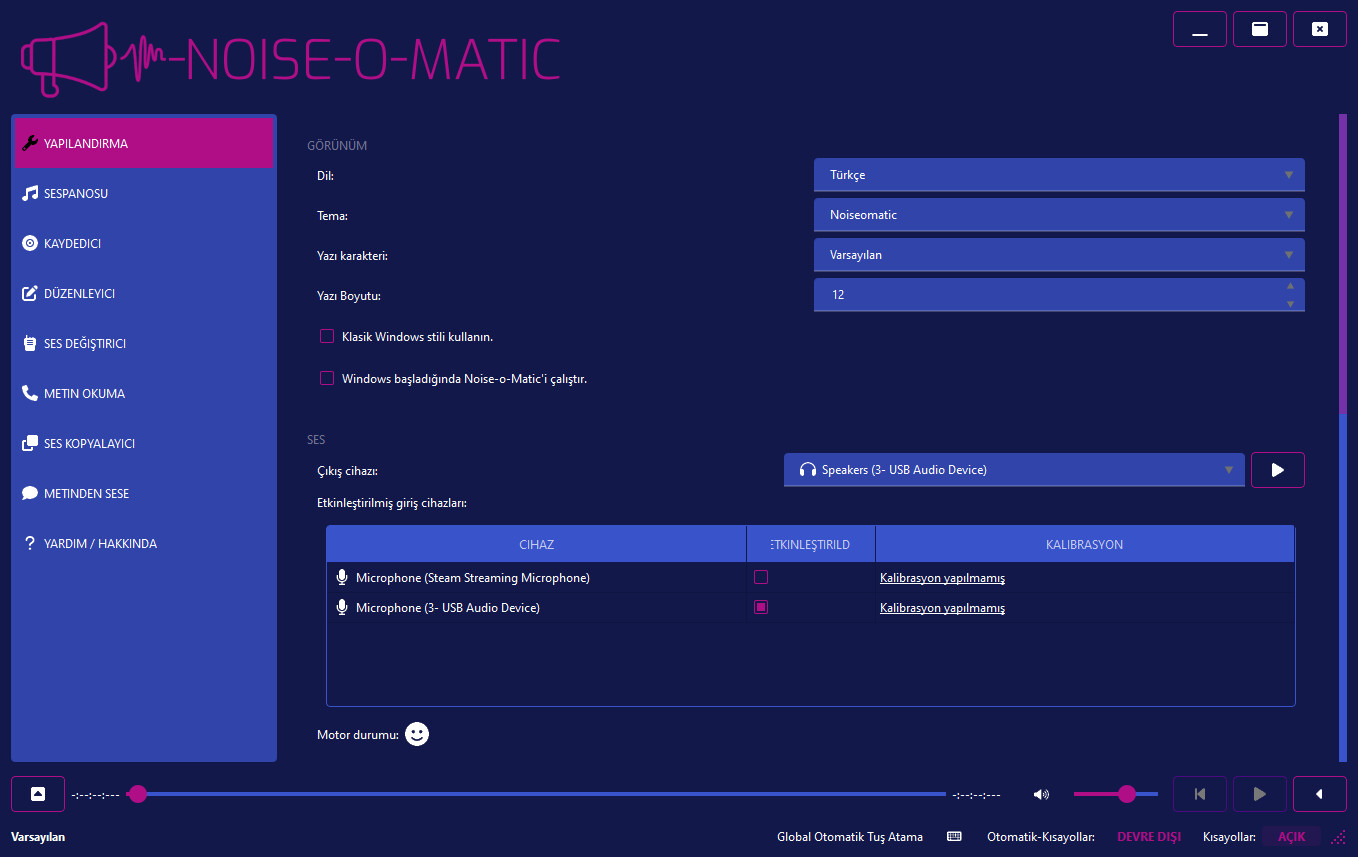This screenshot has width=1358, height=857.
Task: Click the left arrow collapse button
Action: click(1319, 794)
